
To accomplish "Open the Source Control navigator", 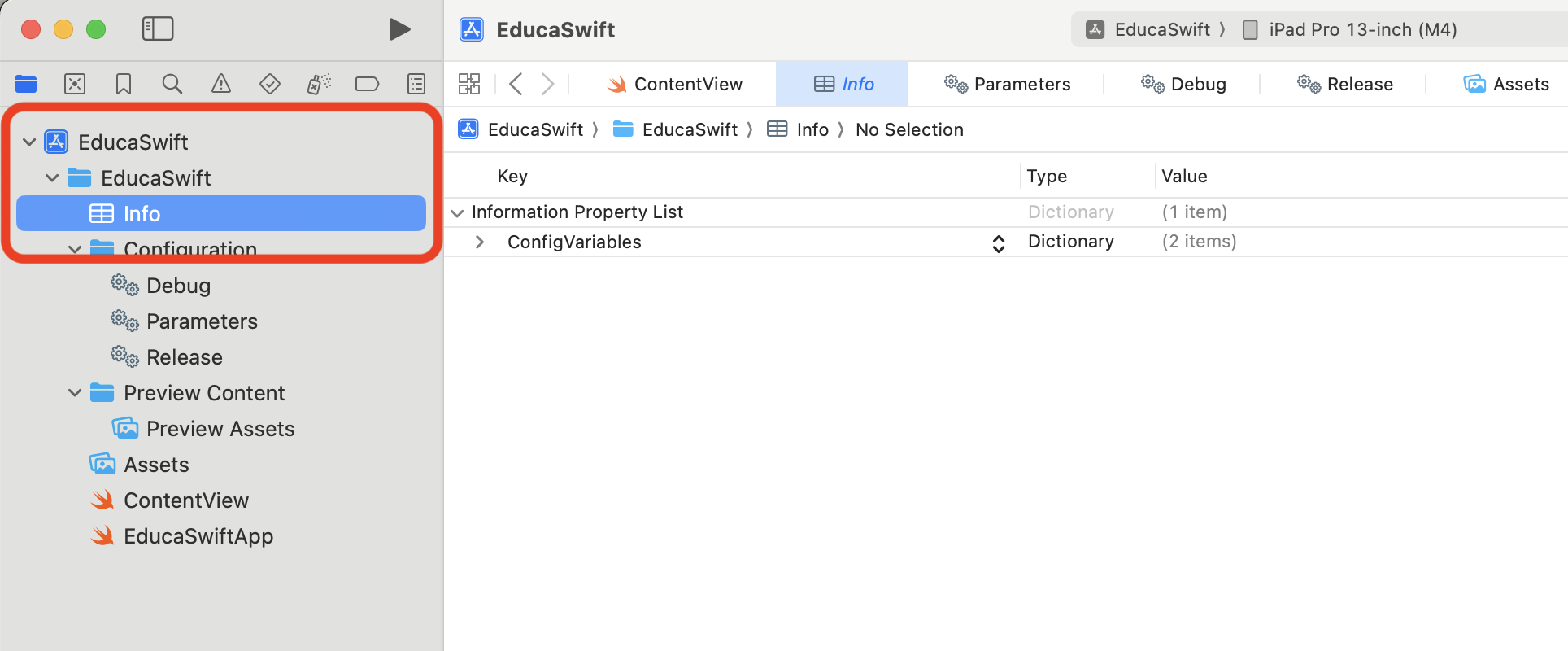I will (75, 84).
